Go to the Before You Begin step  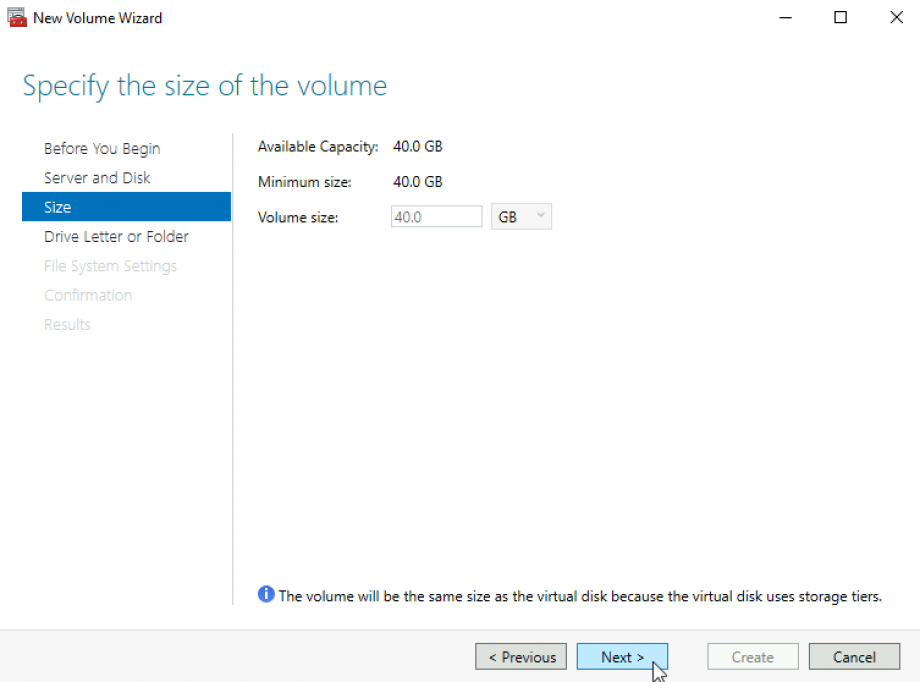point(102,149)
